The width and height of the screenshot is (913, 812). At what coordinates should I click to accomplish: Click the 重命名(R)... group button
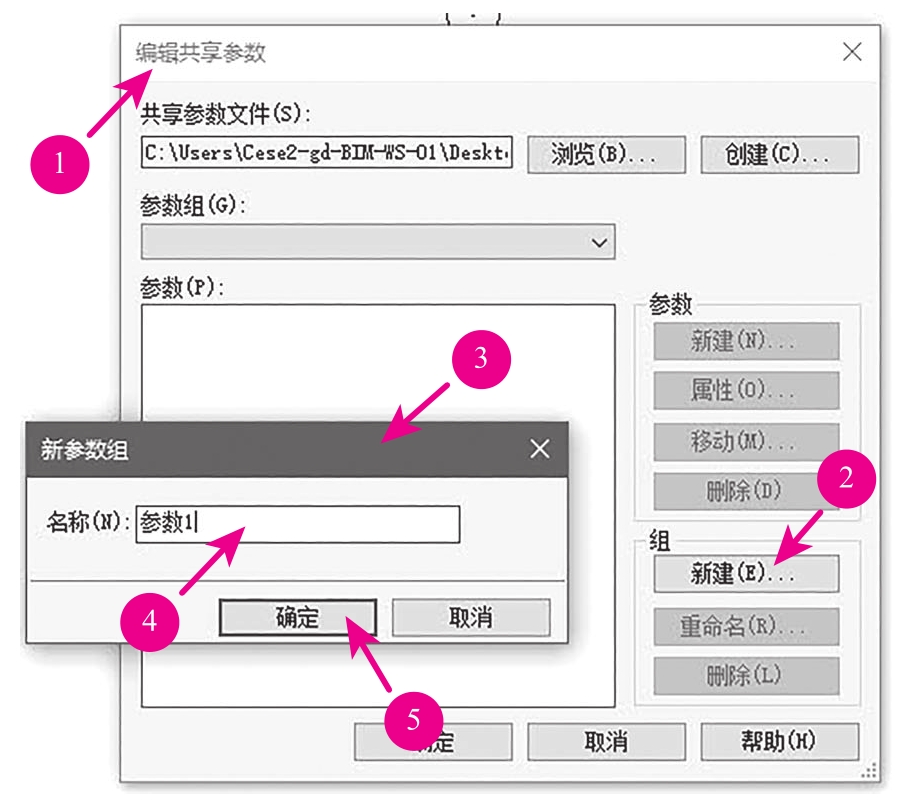point(745,626)
